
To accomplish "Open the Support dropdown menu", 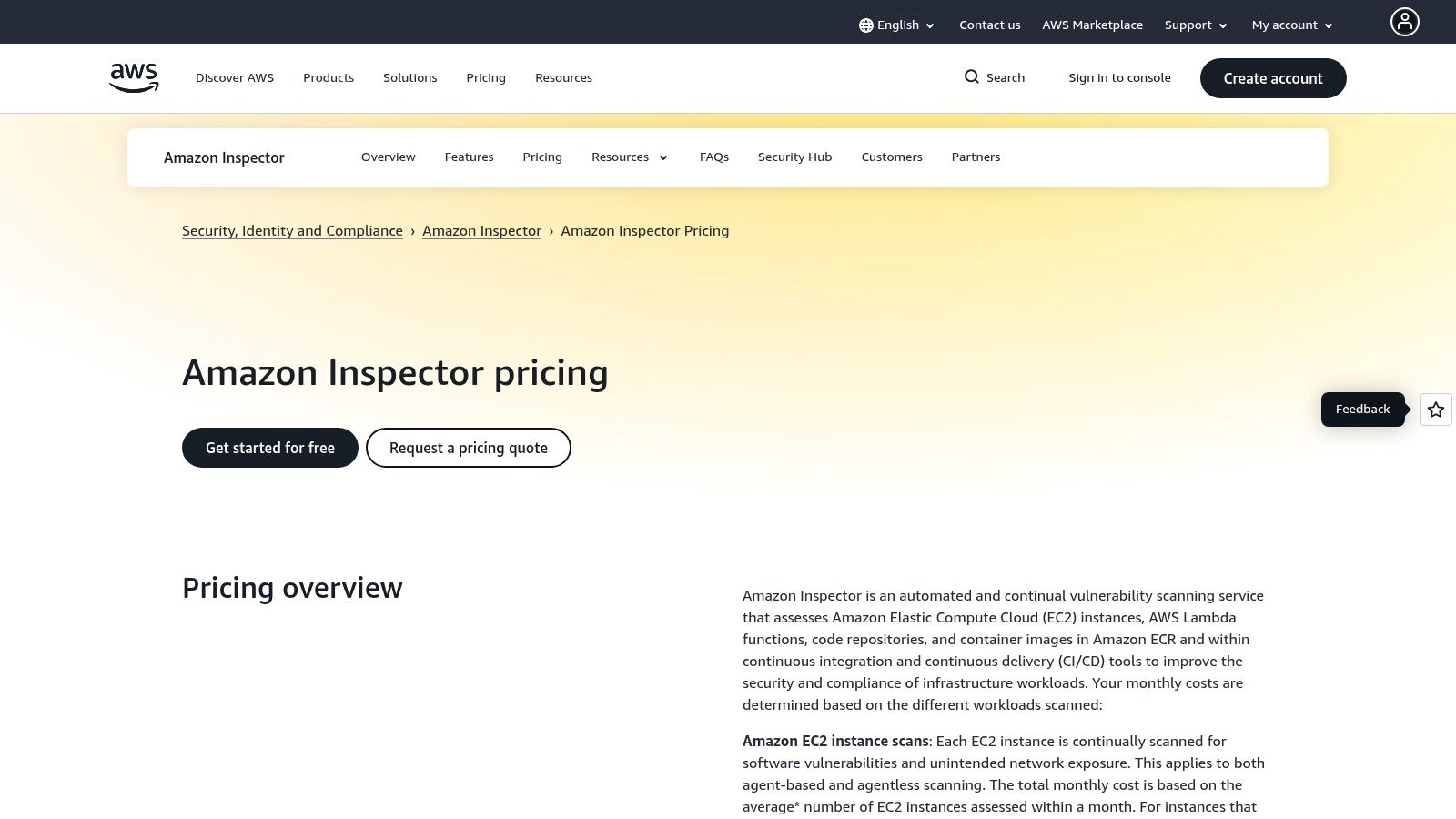I will [1195, 25].
